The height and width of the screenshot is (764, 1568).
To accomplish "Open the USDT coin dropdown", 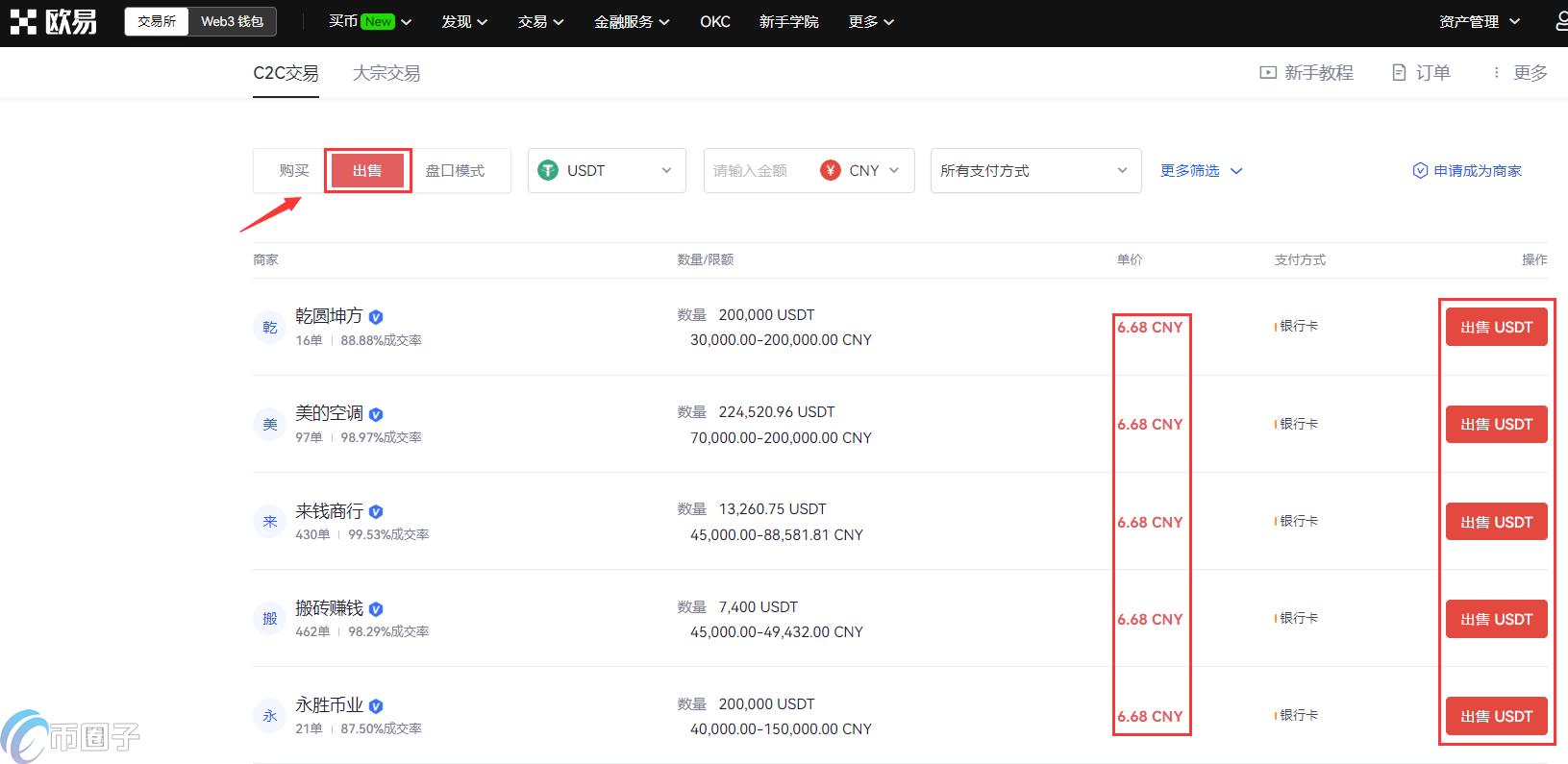I will click(x=606, y=171).
